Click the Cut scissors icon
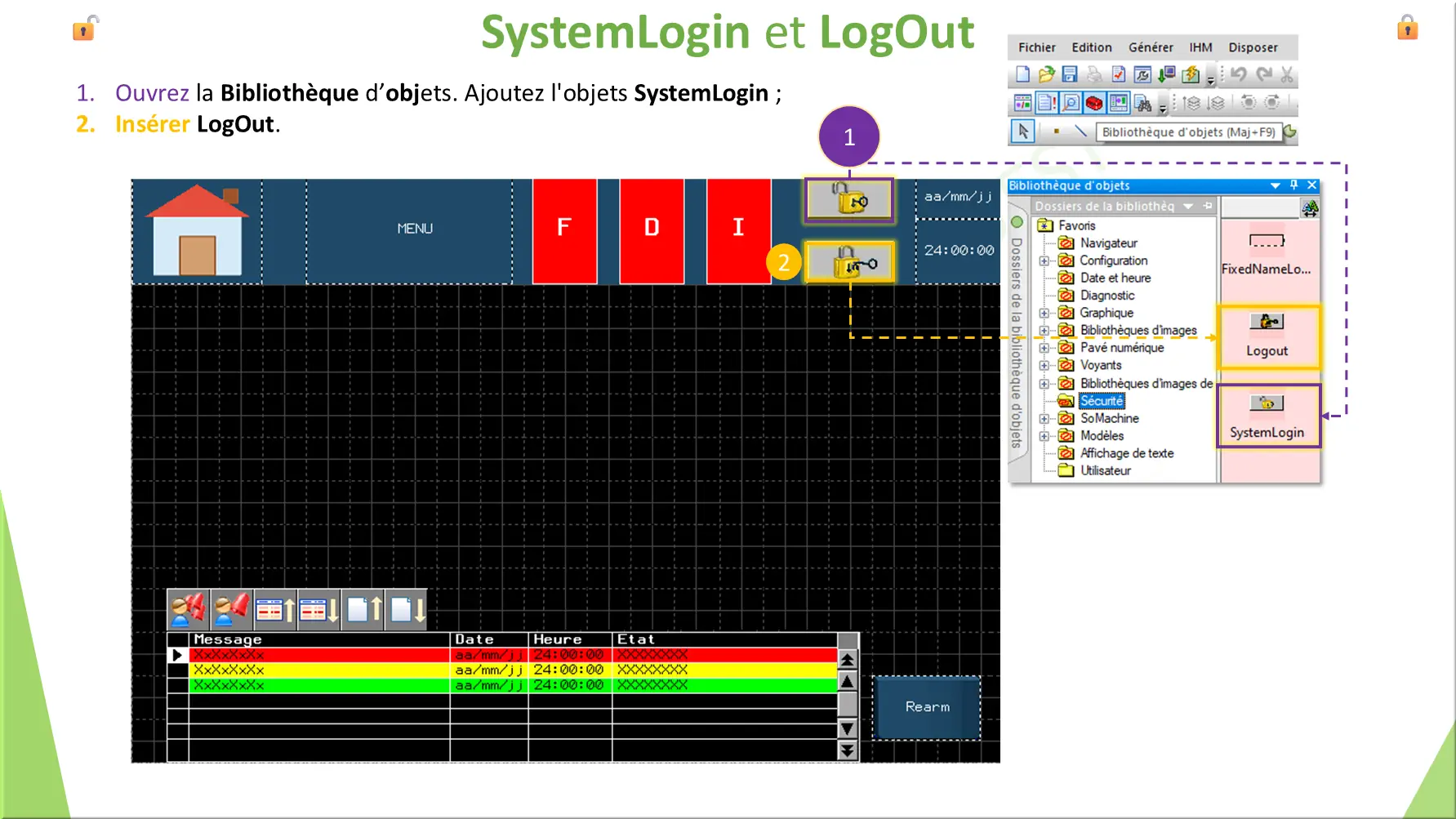Viewport: 1456px width, 819px height. (1287, 75)
